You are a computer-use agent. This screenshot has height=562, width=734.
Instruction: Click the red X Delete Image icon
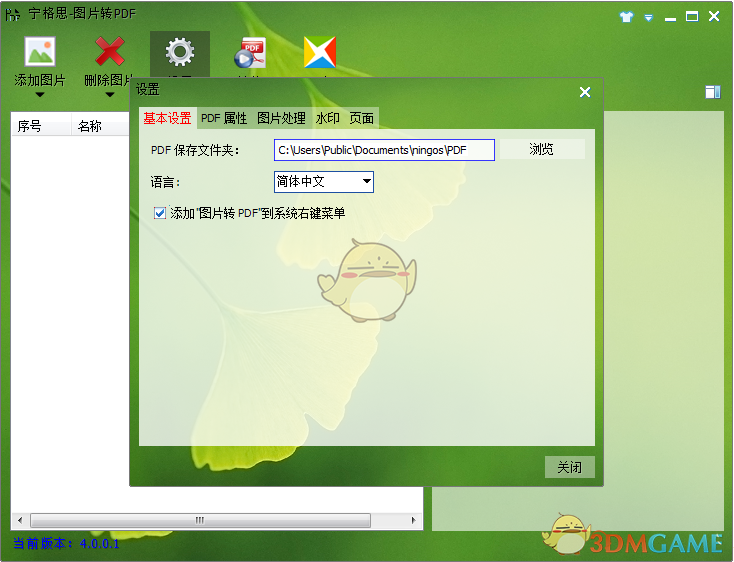point(110,52)
